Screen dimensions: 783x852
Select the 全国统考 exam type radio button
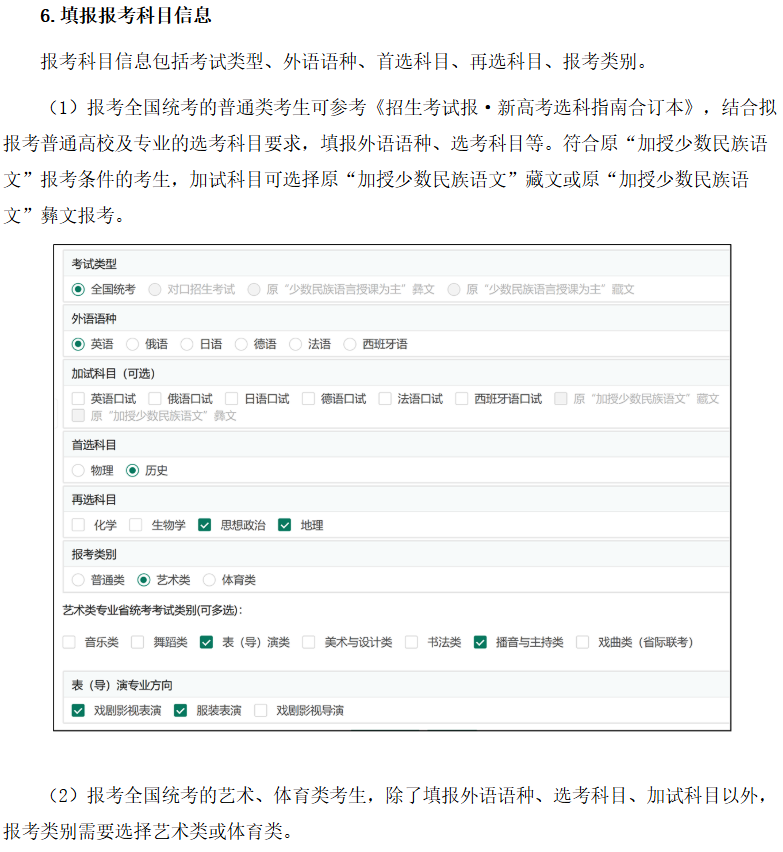(x=78, y=289)
